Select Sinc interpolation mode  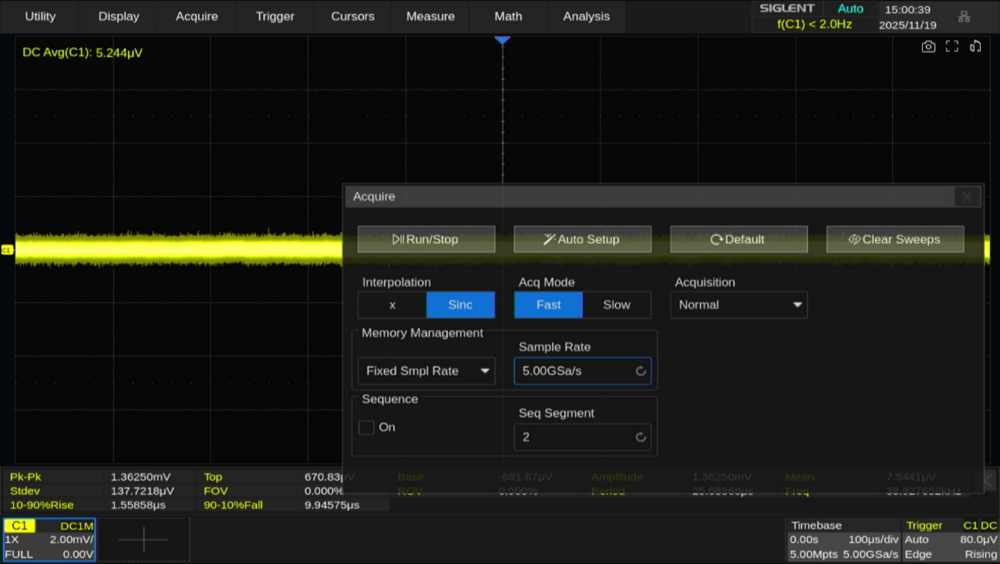coord(461,305)
